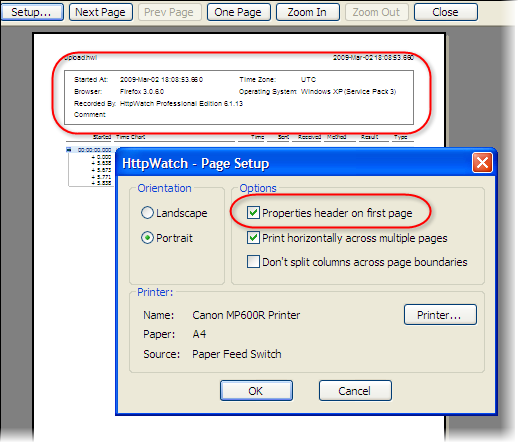Click the Time Chart column header in preview

click(x=131, y=137)
